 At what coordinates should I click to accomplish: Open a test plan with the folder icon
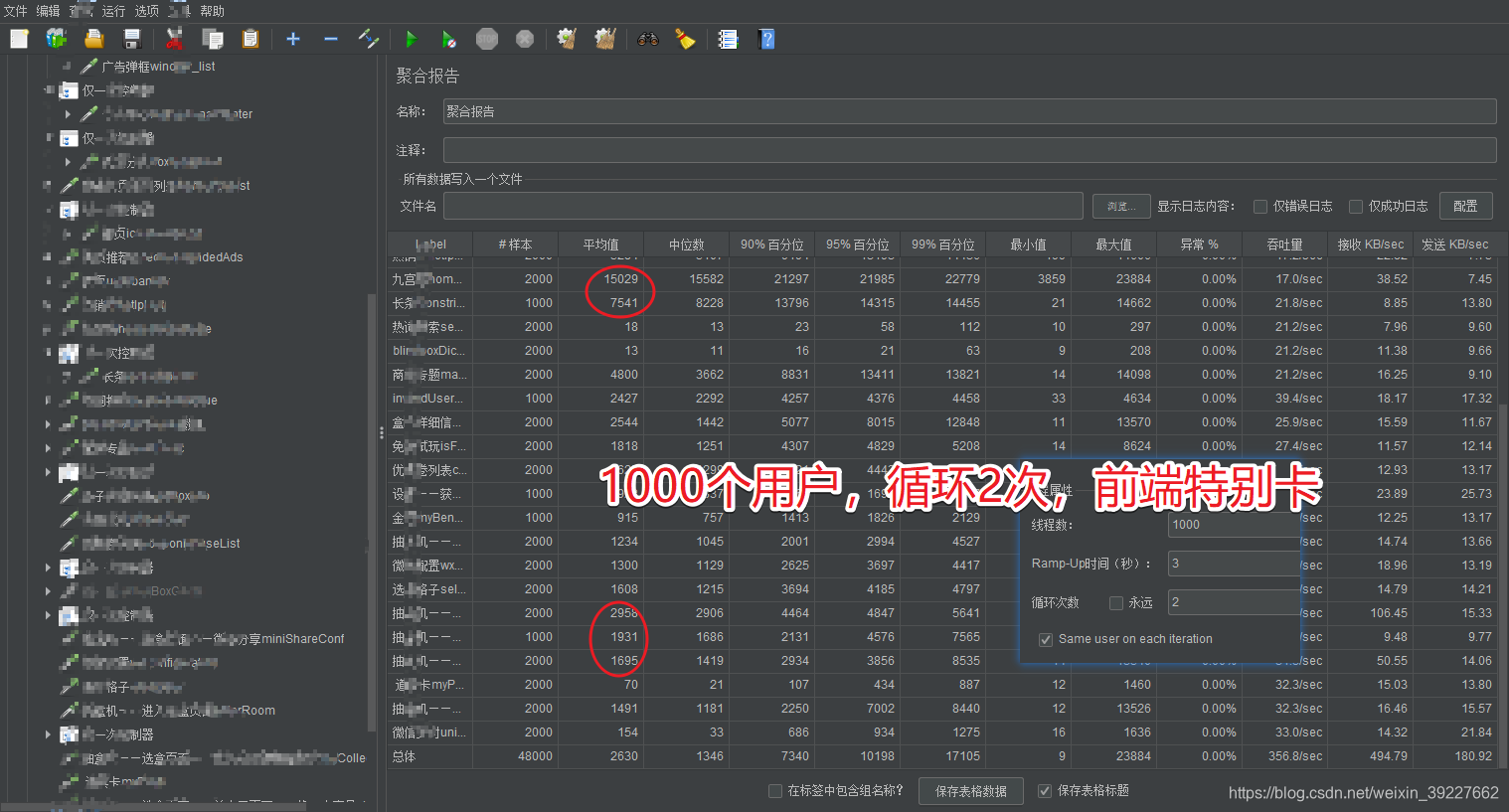(x=94, y=39)
